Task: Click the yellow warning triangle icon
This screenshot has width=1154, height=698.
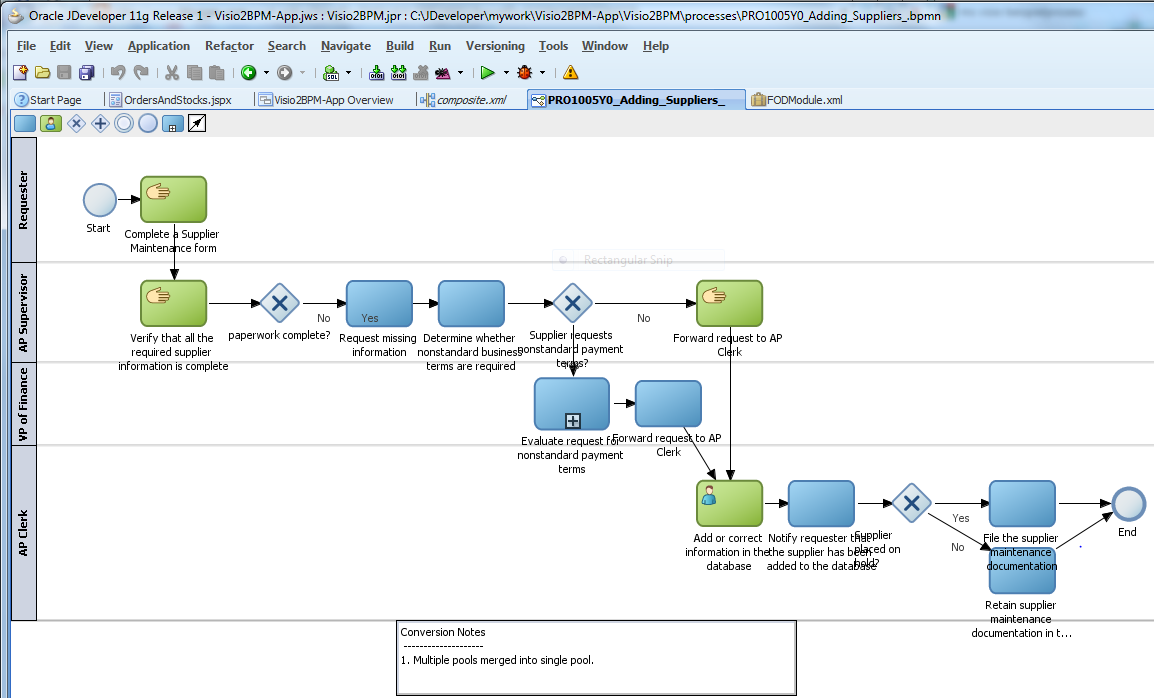Action: 570,72
